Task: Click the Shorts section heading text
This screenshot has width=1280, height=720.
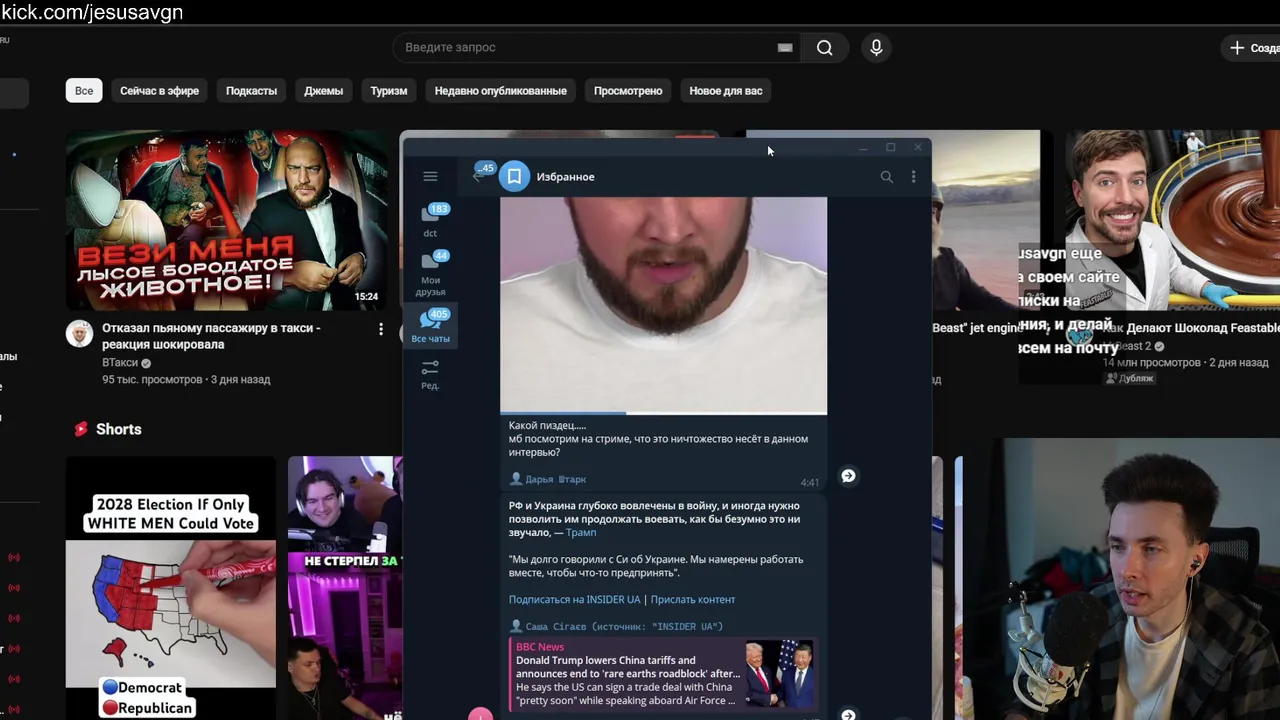Action: (x=118, y=429)
